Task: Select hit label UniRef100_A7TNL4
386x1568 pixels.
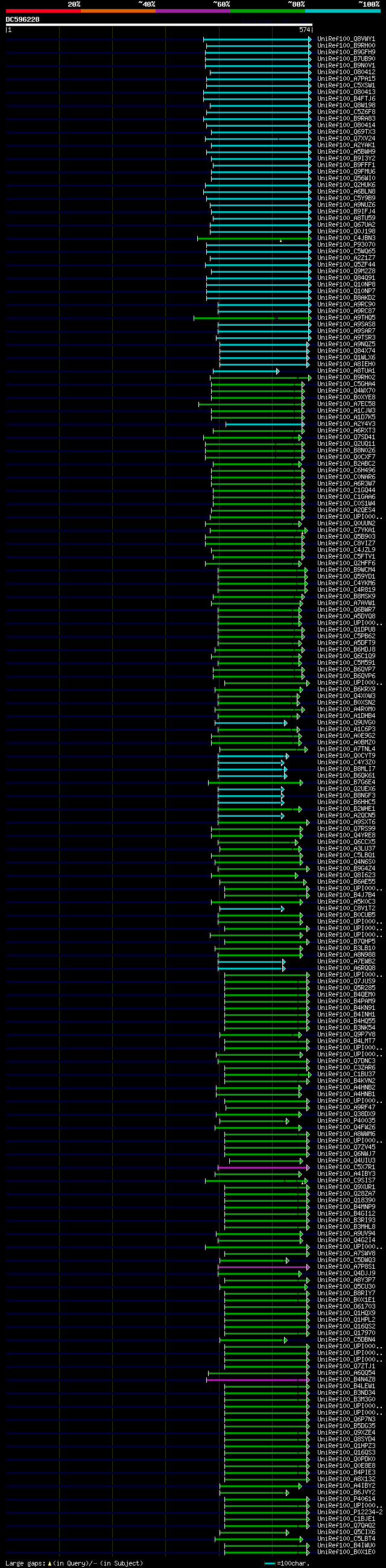Action: [346, 749]
